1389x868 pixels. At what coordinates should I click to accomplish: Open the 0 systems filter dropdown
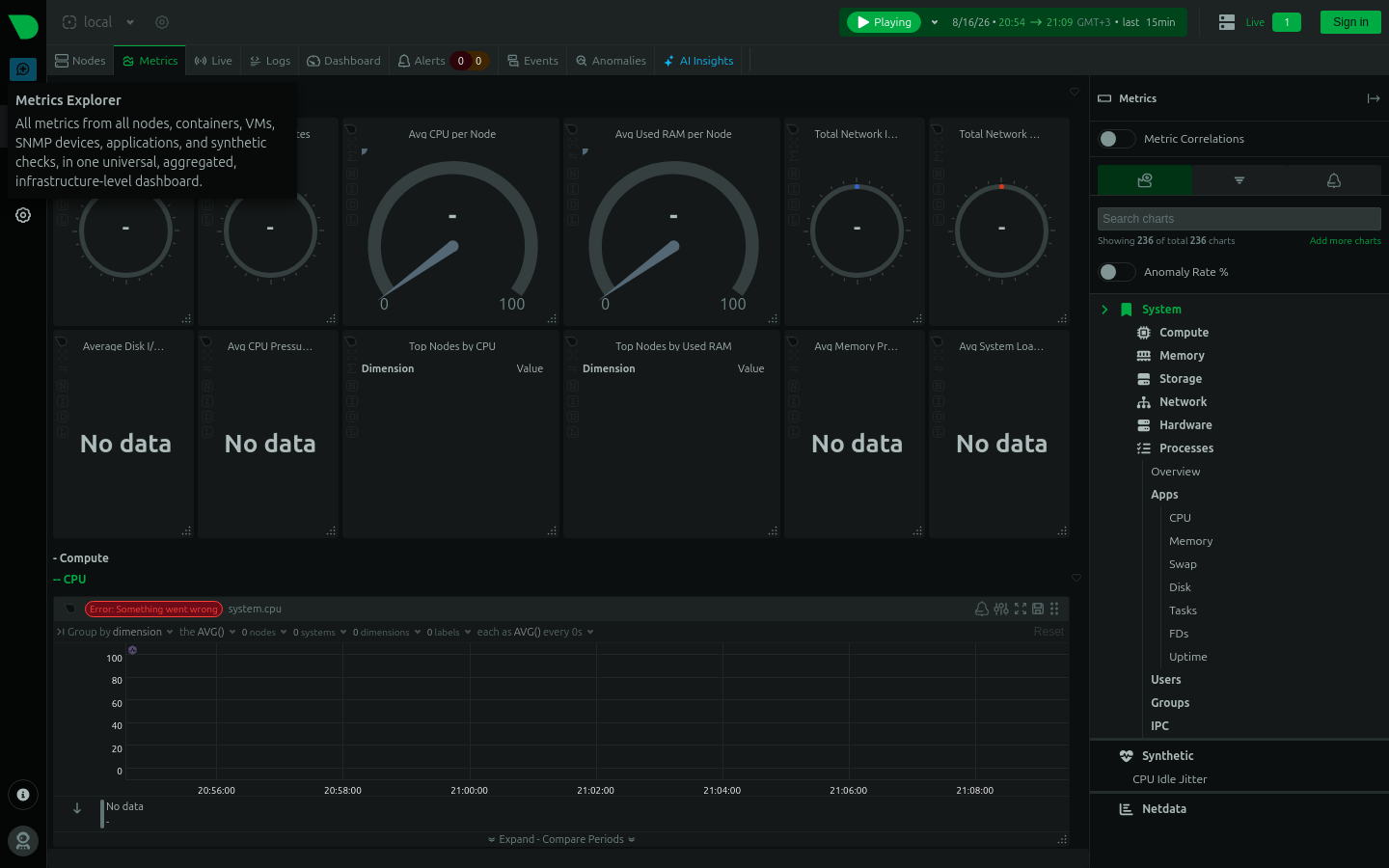coord(319,633)
